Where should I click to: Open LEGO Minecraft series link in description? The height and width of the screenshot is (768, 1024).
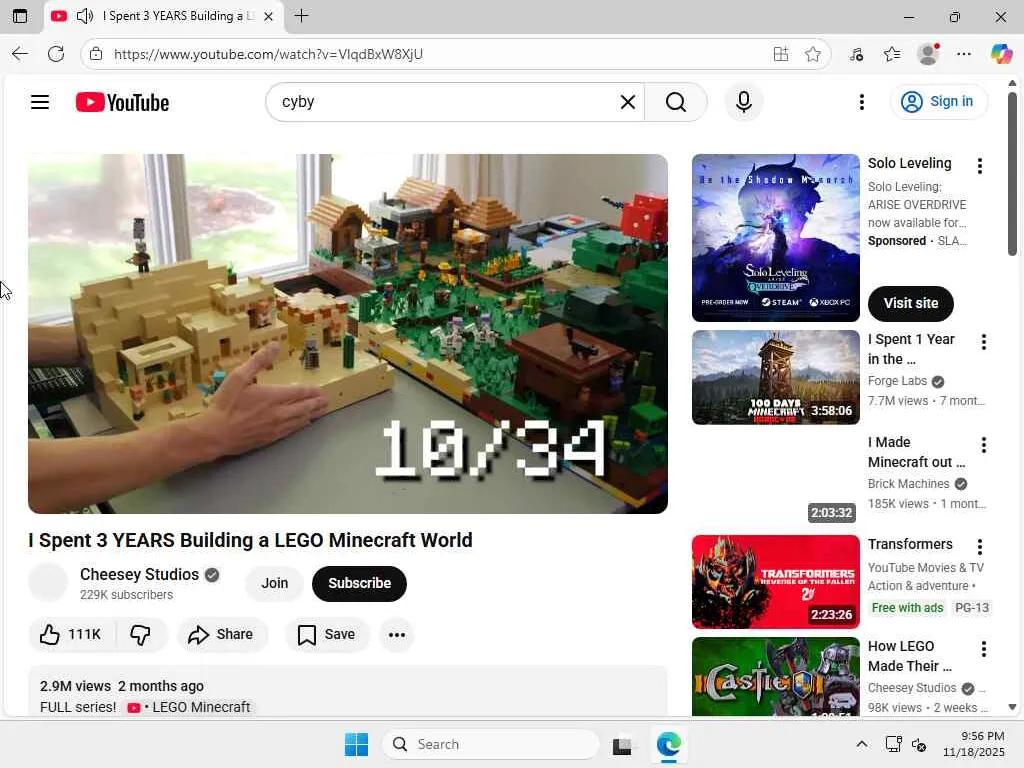tap(189, 707)
